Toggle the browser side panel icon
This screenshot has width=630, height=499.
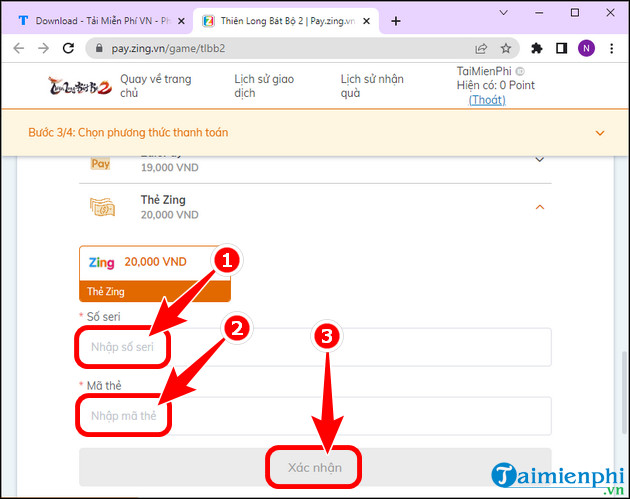click(561, 49)
